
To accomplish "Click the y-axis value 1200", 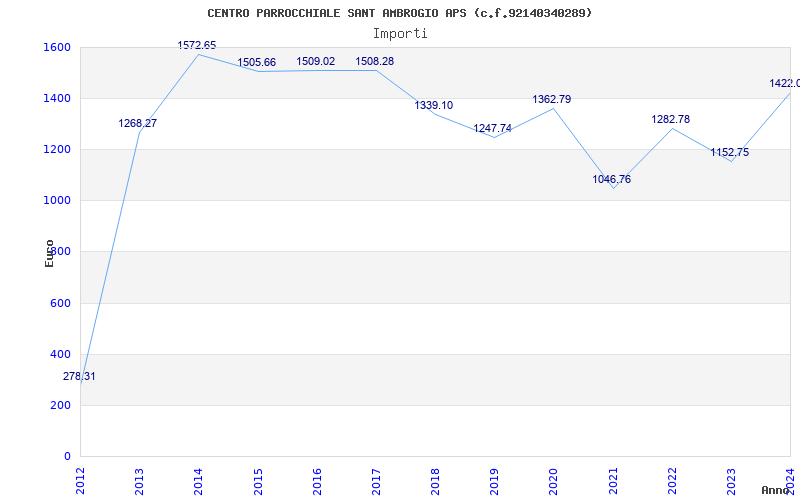I will (58, 149).
